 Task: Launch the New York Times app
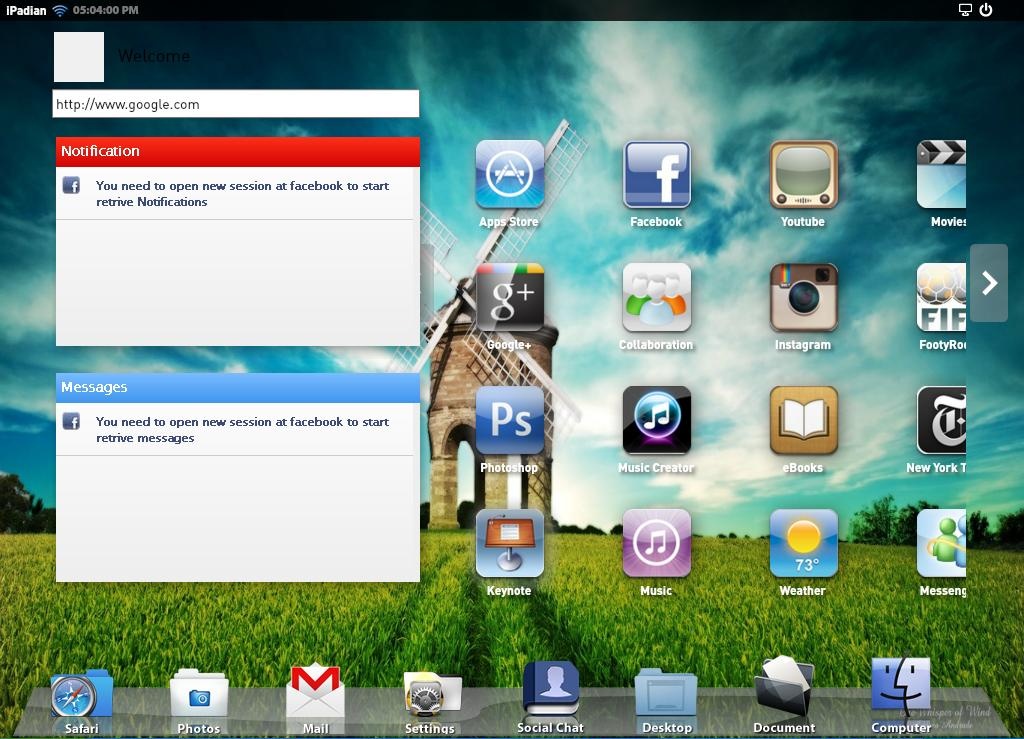(x=941, y=420)
